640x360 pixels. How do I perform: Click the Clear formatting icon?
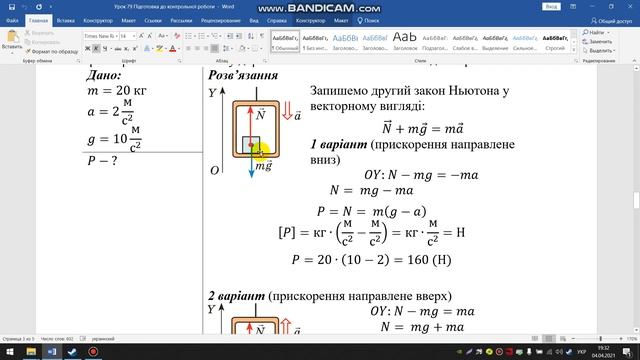tap(177, 36)
